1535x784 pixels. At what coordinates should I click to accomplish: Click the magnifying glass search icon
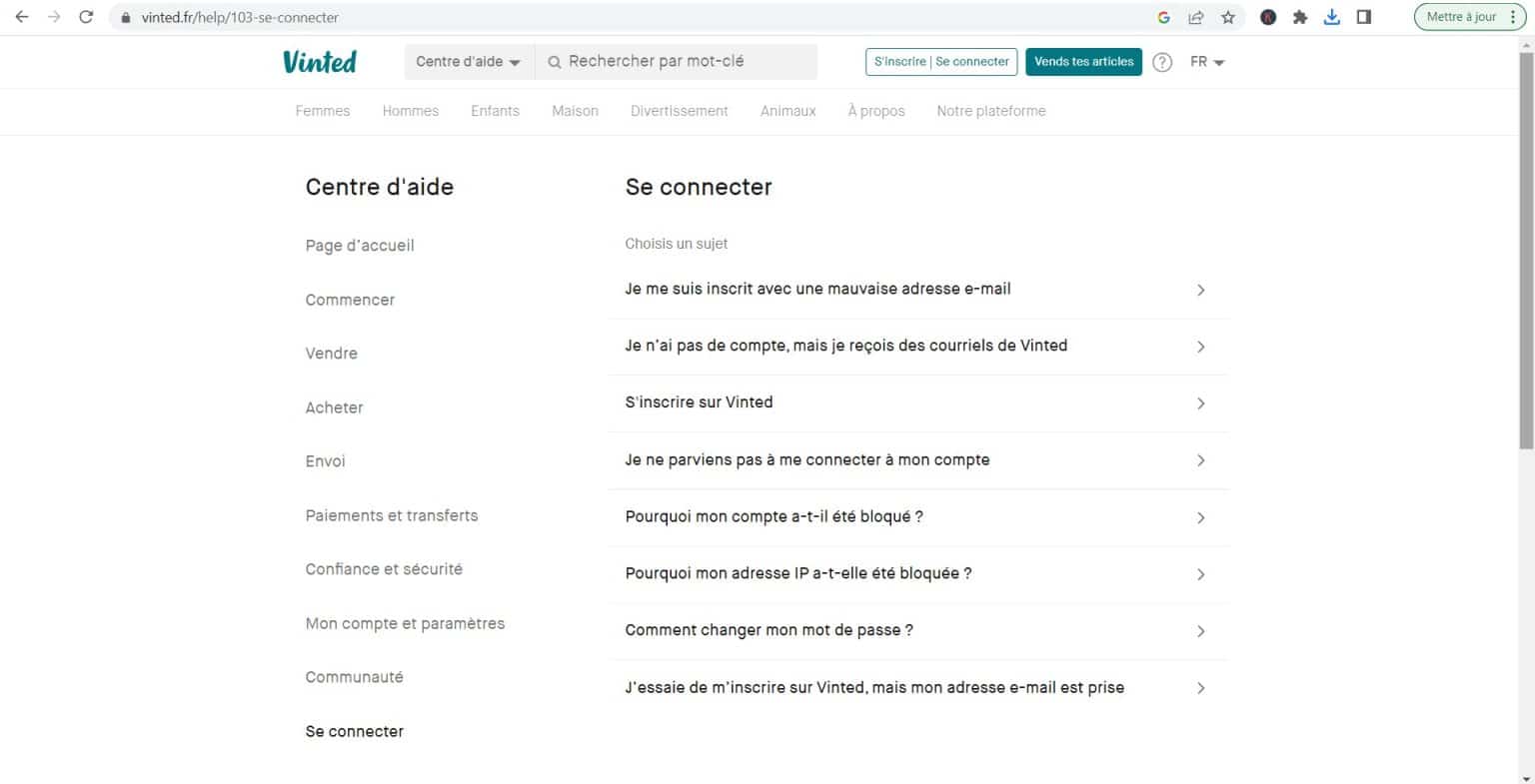click(x=554, y=61)
